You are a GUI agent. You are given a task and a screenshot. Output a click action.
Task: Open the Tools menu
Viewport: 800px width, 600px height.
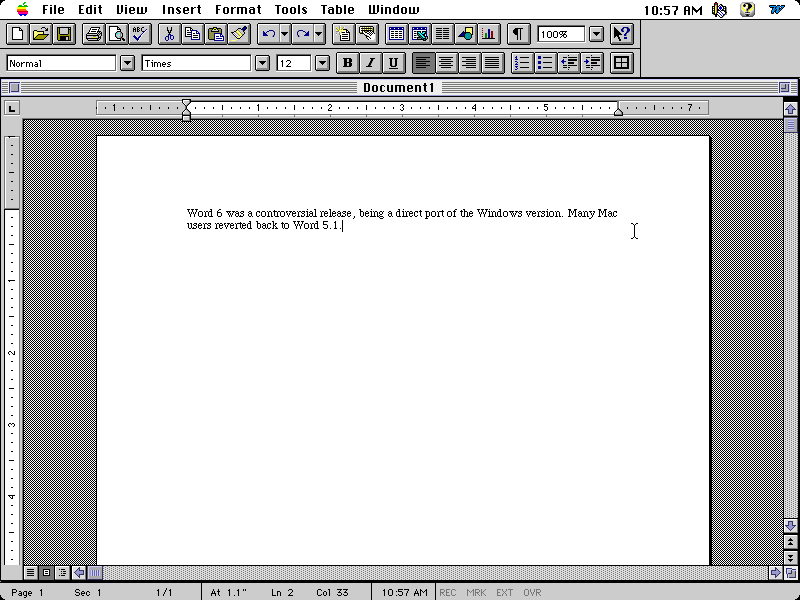pyautogui.click(x=291, y=9)
